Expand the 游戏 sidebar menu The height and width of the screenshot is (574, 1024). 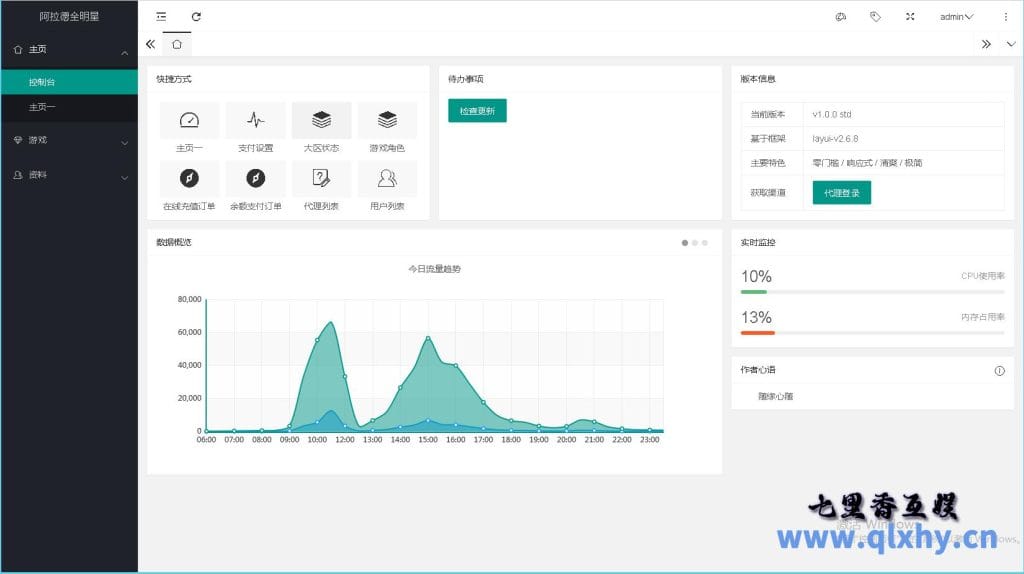[x=68, y=141]
